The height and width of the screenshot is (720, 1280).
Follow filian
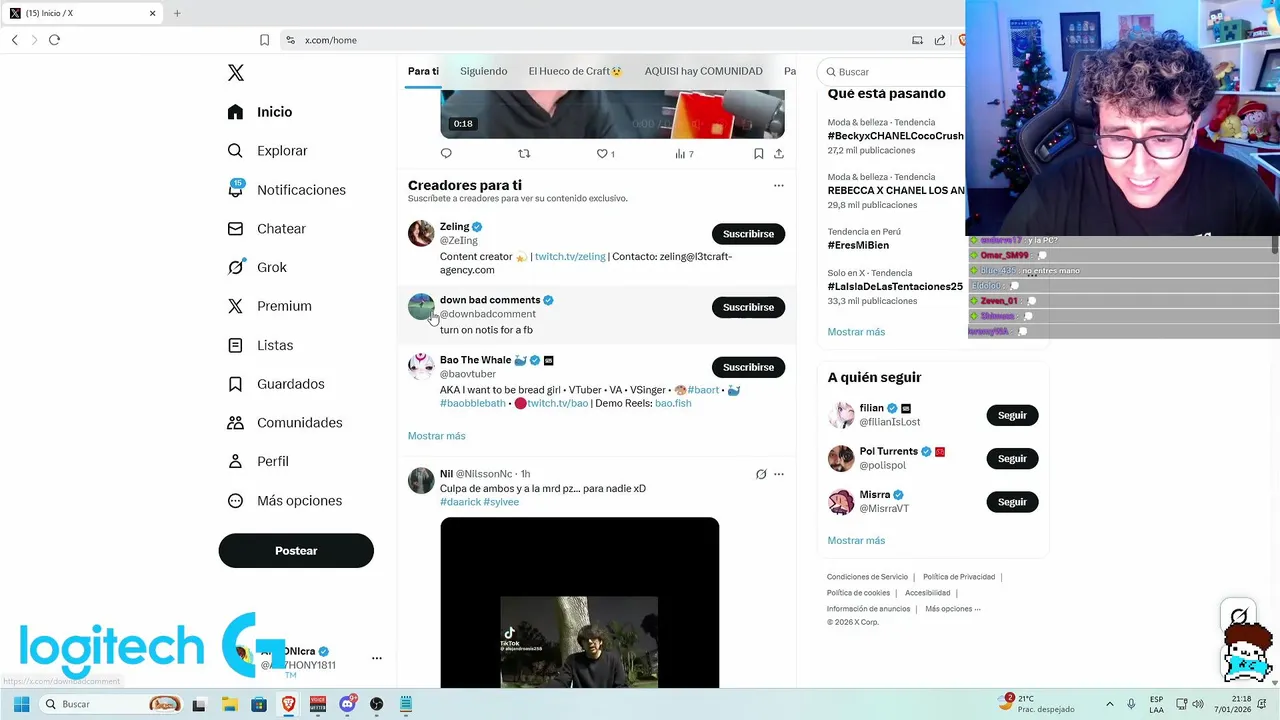coord(1012,415)
